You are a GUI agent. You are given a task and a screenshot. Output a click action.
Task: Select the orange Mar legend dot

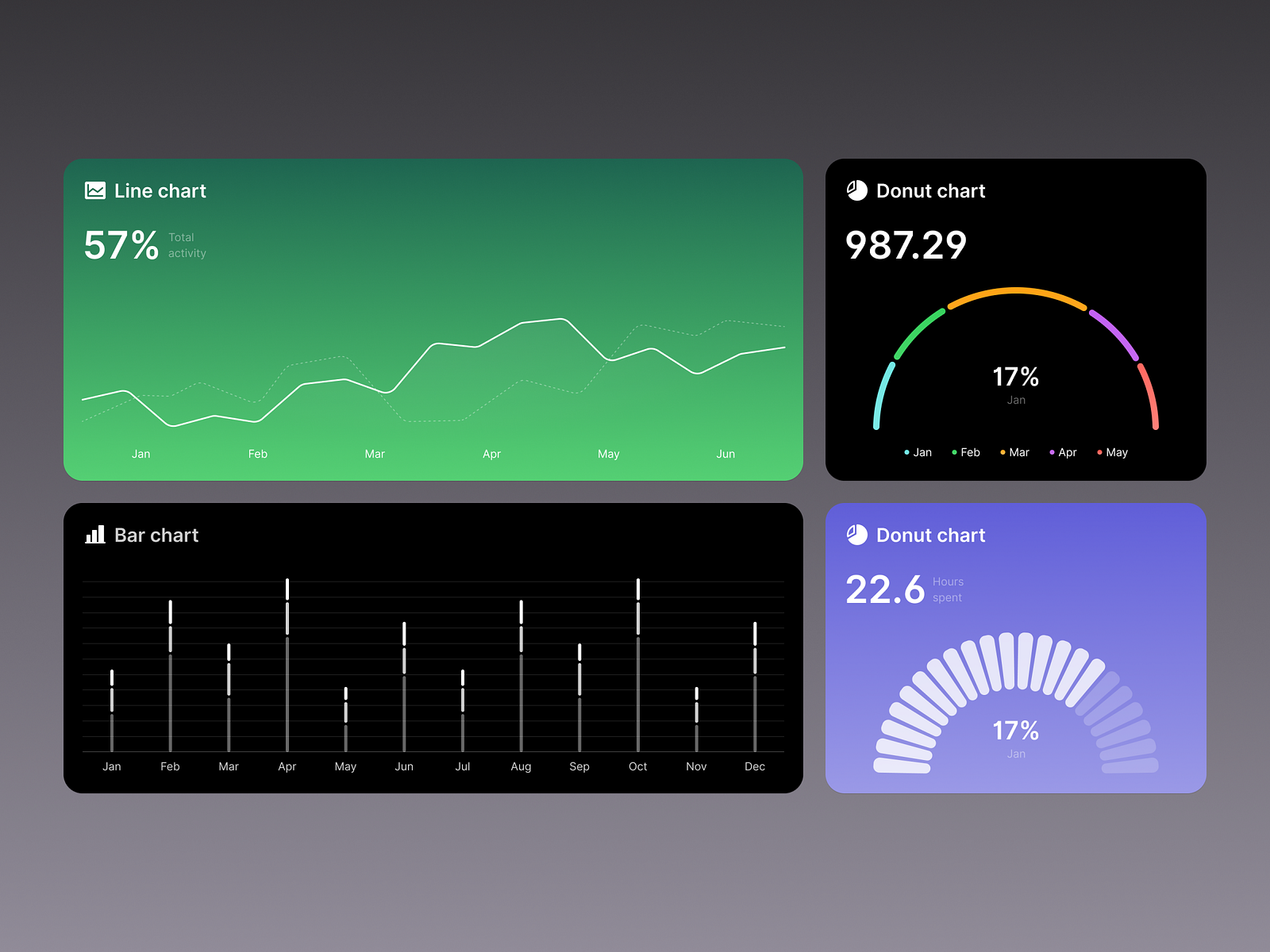(1004, 451)
